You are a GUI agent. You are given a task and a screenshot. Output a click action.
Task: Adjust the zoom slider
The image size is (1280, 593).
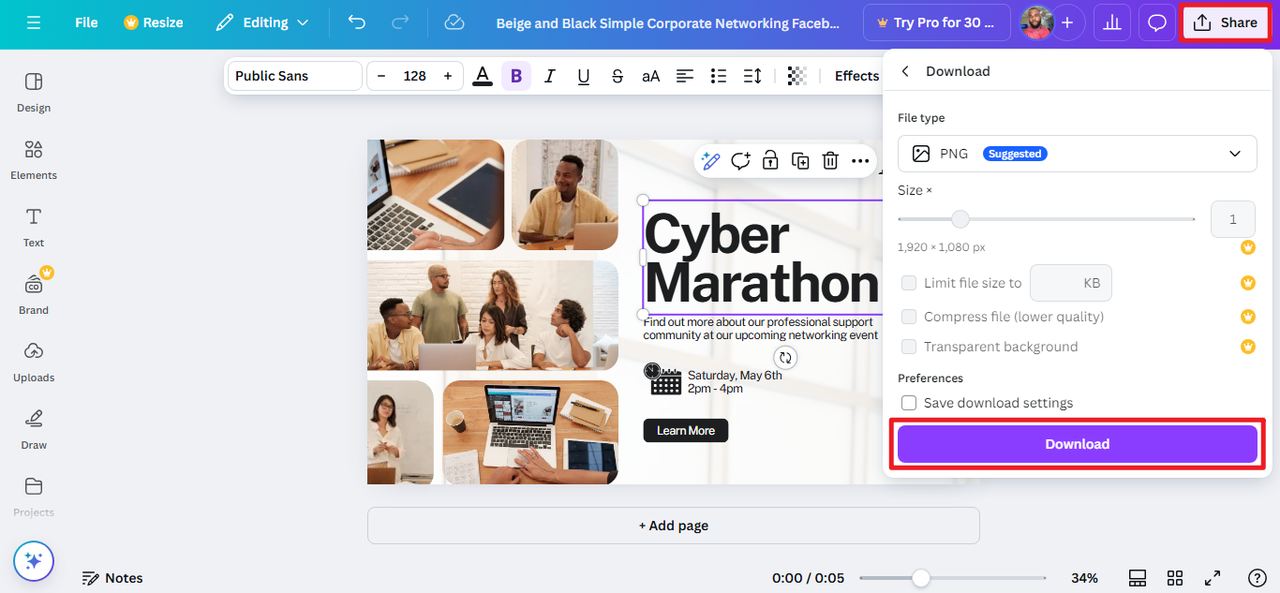click(921, 578)
